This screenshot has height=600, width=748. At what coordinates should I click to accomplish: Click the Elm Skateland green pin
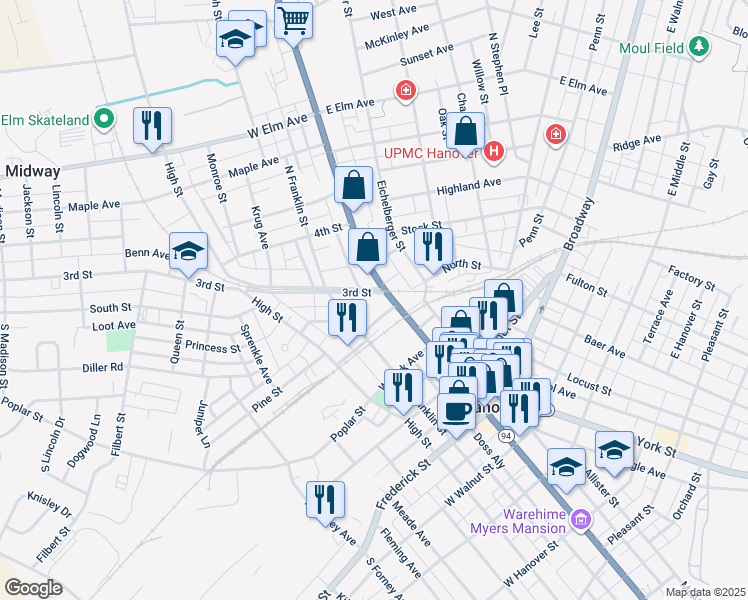[103, 120]
